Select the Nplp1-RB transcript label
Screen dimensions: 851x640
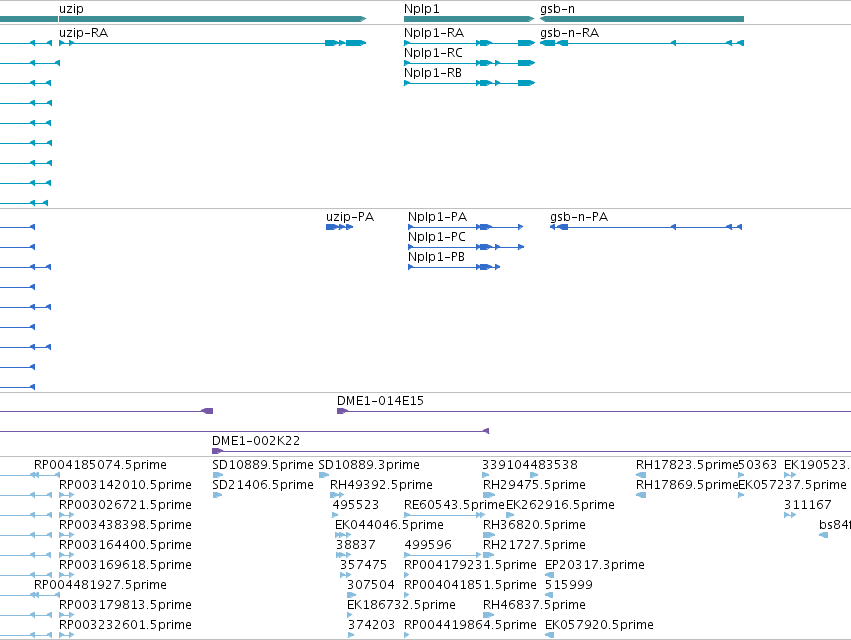[433, 73]
